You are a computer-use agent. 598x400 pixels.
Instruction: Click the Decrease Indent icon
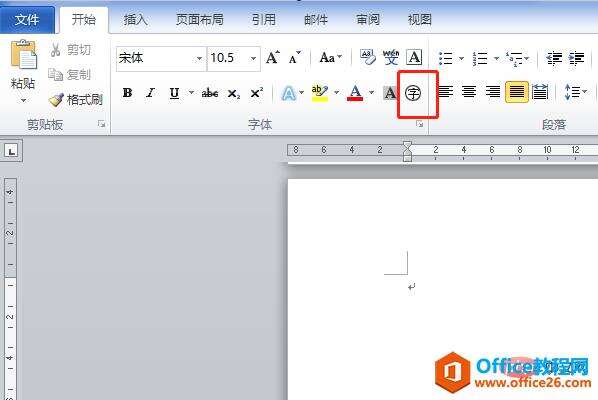[554, 58]
